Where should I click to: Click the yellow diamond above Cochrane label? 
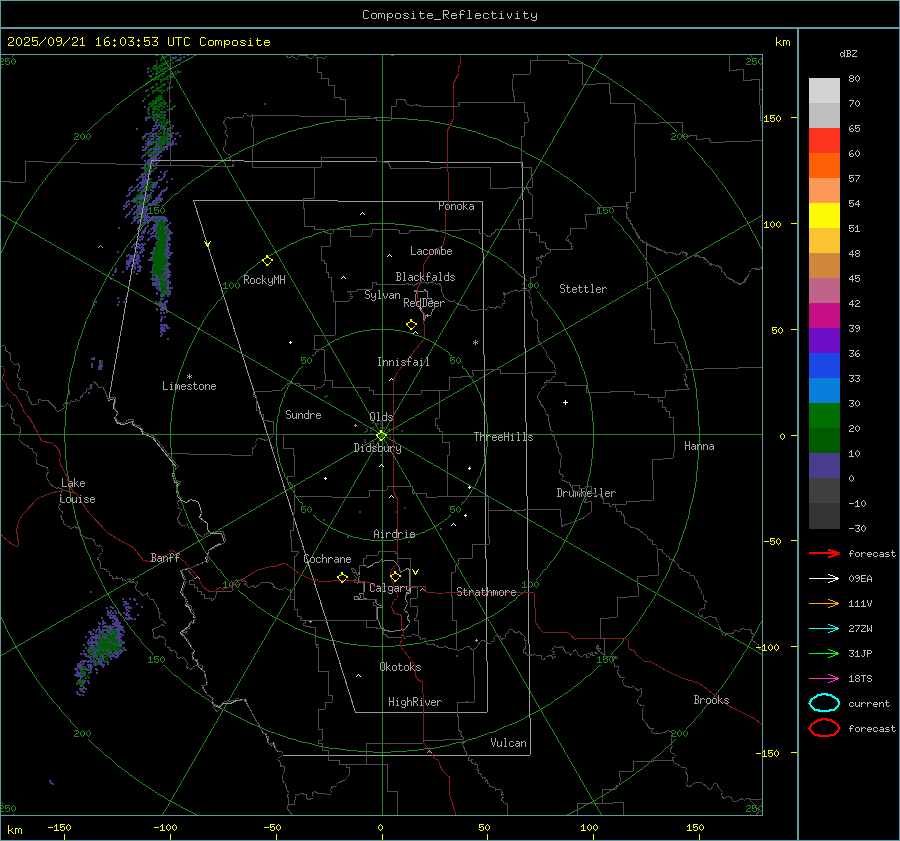342,578
